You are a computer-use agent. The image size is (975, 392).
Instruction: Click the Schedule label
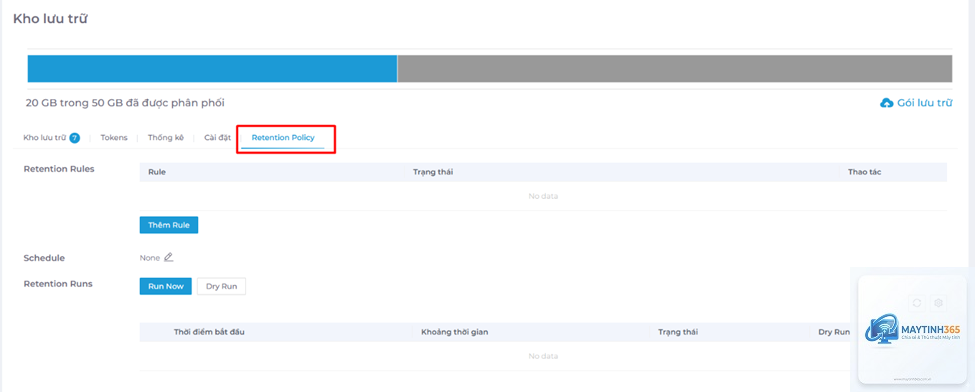coord(44,258)
